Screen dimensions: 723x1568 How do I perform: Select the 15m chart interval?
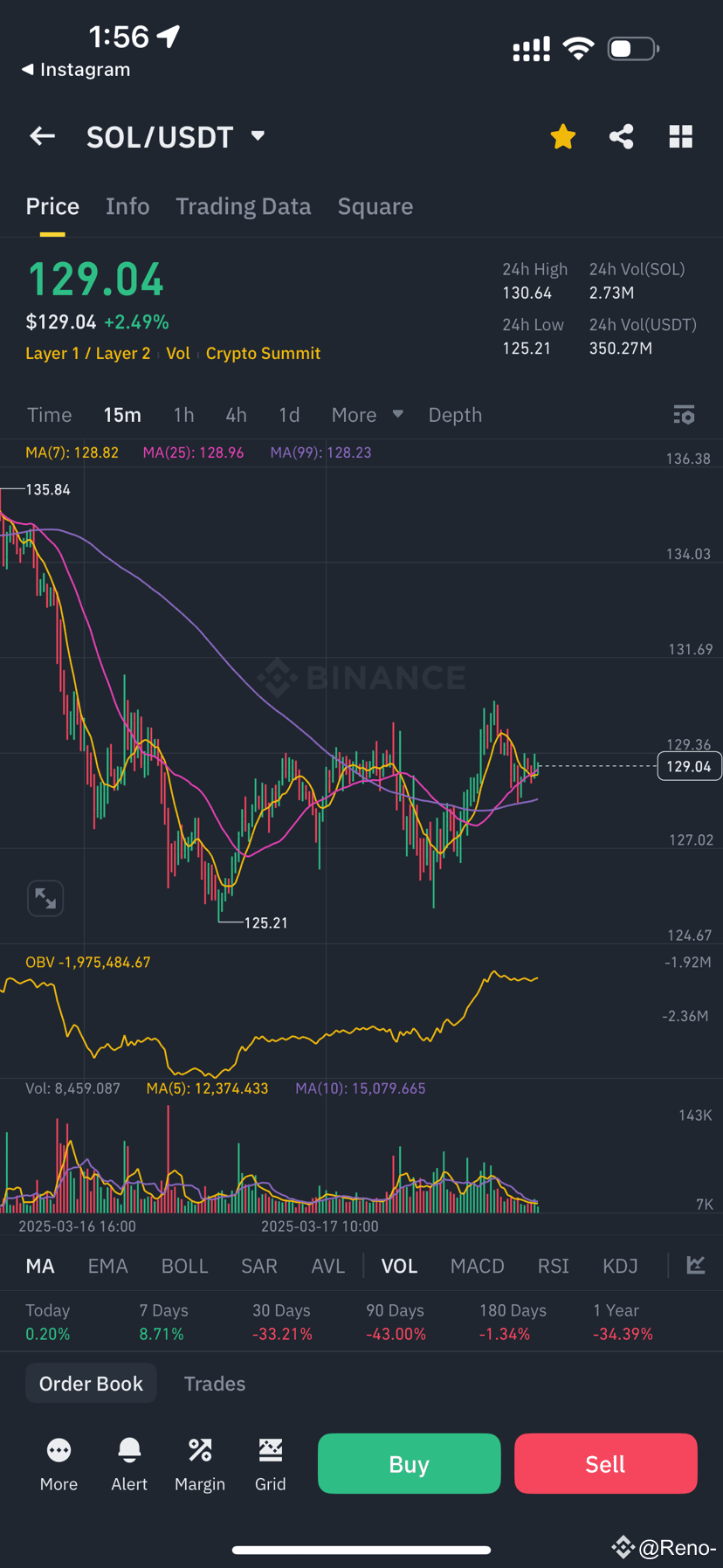122,415
